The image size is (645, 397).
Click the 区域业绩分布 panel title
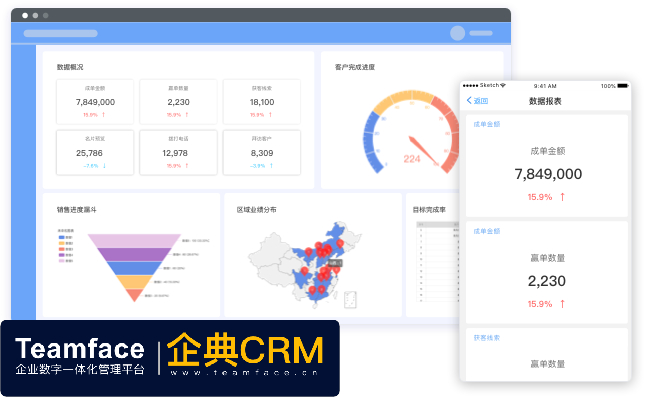(x=256, y=210)
